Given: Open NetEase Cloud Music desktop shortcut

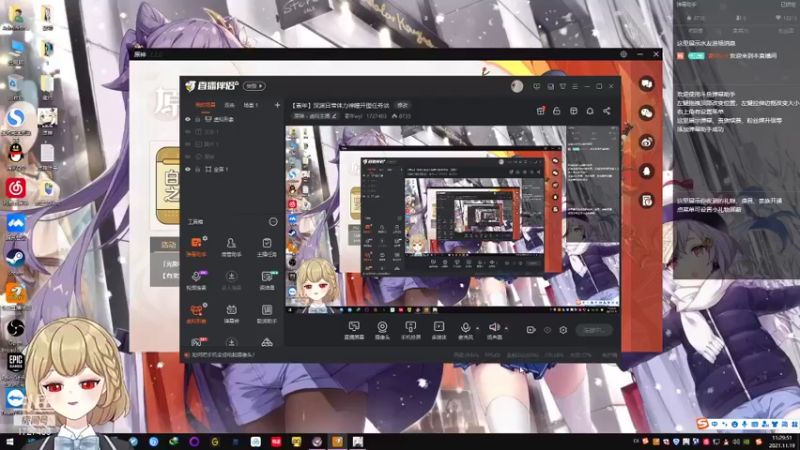Looking at the screenshot, I should pyautogui.click(x=16, y=190).
